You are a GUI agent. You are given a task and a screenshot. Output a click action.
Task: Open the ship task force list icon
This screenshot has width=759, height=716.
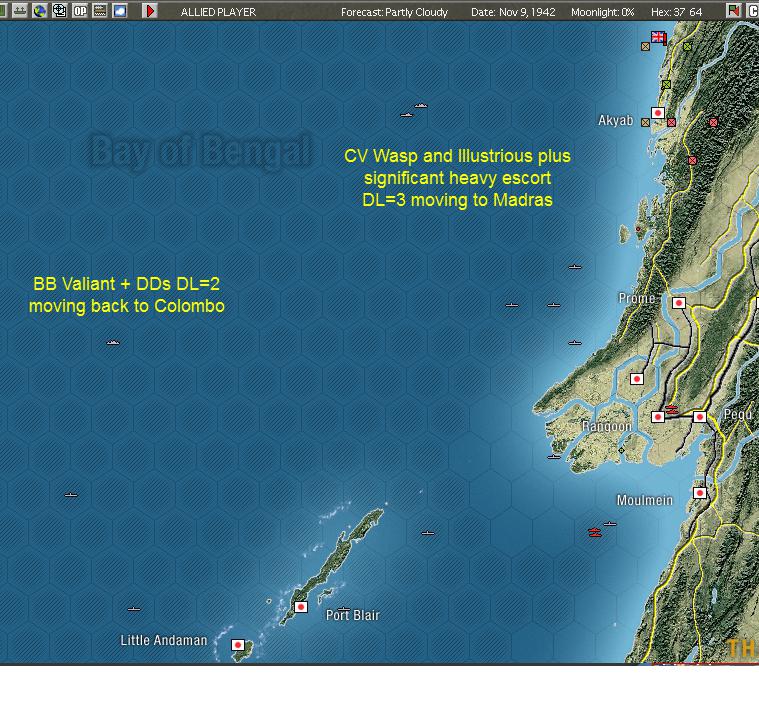[x=20, y=11]
